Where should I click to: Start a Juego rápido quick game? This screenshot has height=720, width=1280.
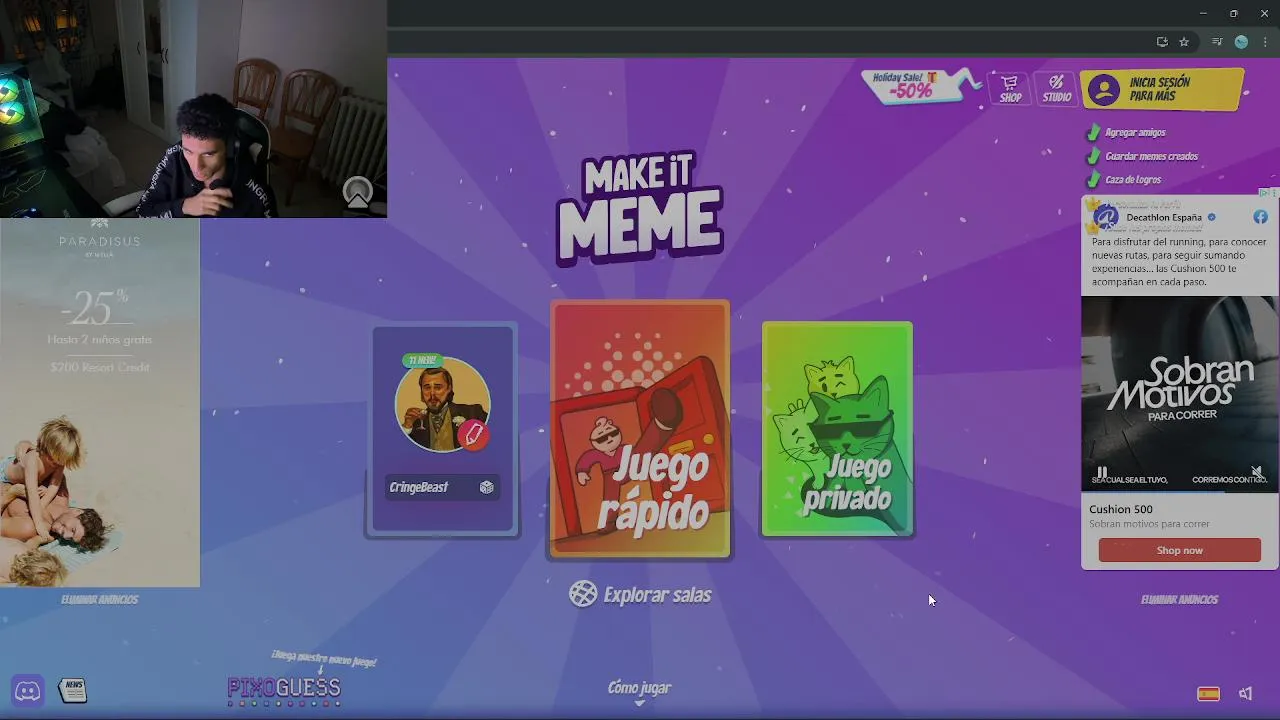[x=640, y=428]
